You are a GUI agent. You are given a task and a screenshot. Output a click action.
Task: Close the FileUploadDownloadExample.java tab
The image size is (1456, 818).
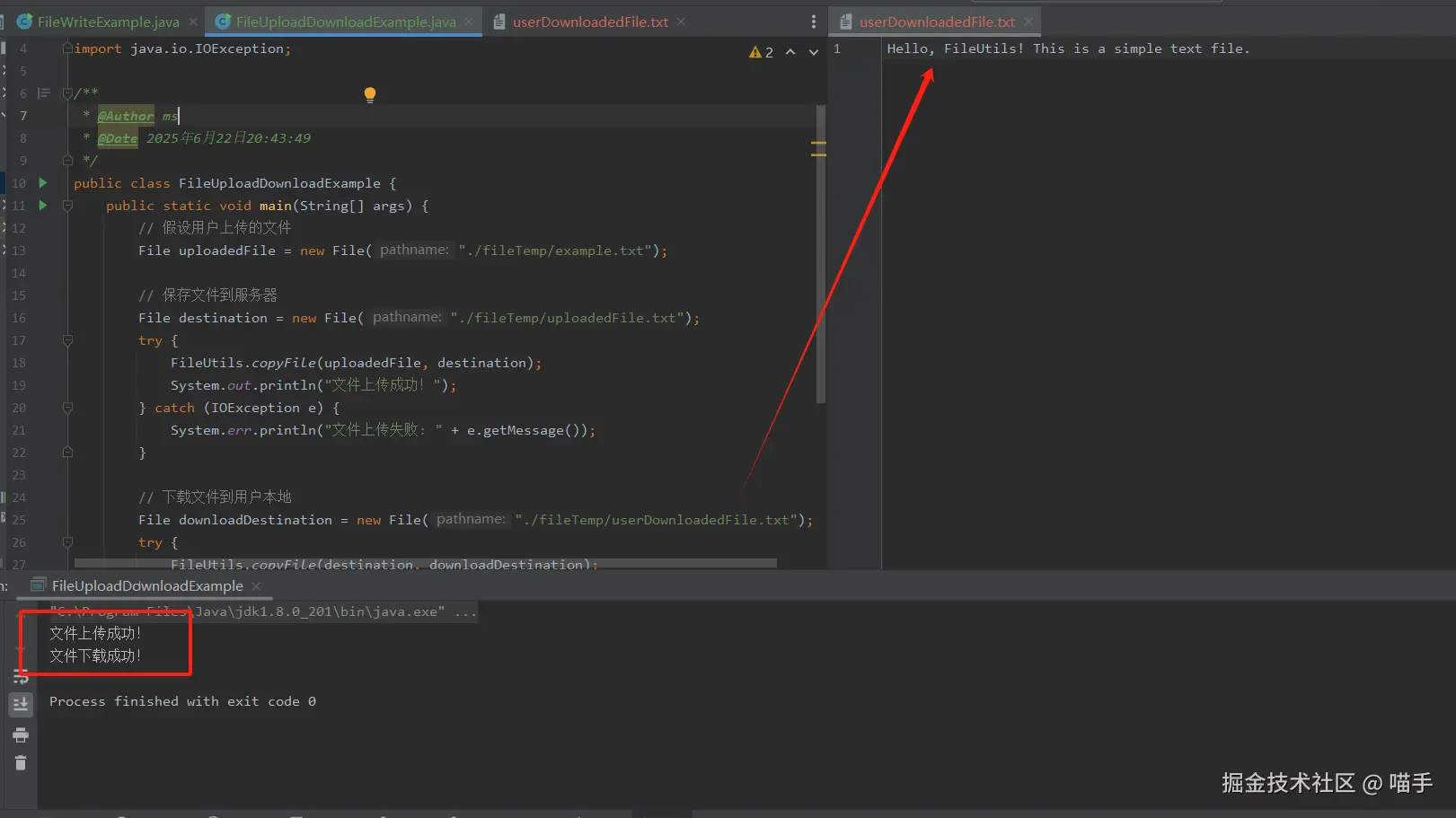pos(469,22)
